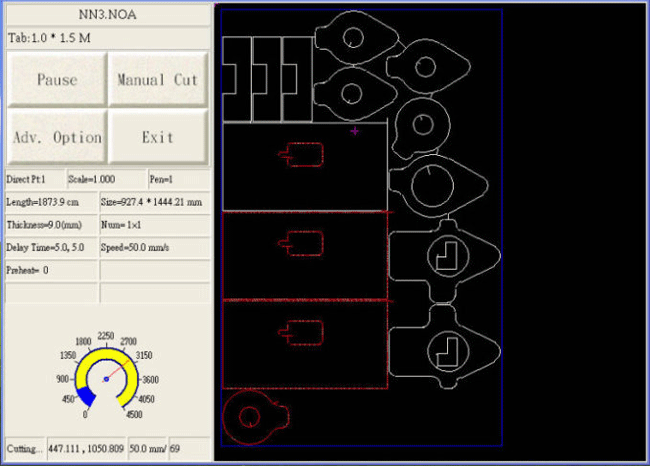The height and width of the screenshot is (466, 650).
Task: Click the Speed=50.0 mm/s field
Action: point(154,247)
